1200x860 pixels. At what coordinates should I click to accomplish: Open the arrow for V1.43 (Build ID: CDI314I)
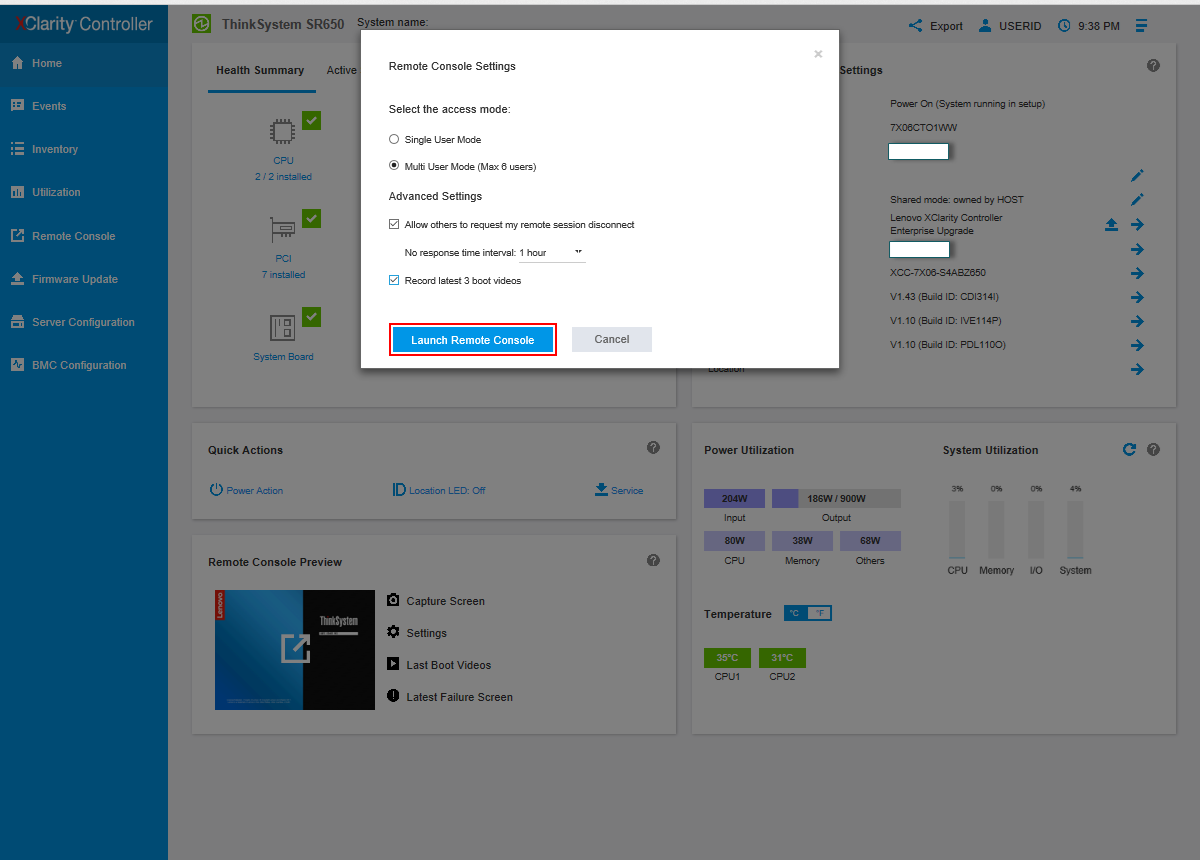[x=1137, y=297]
